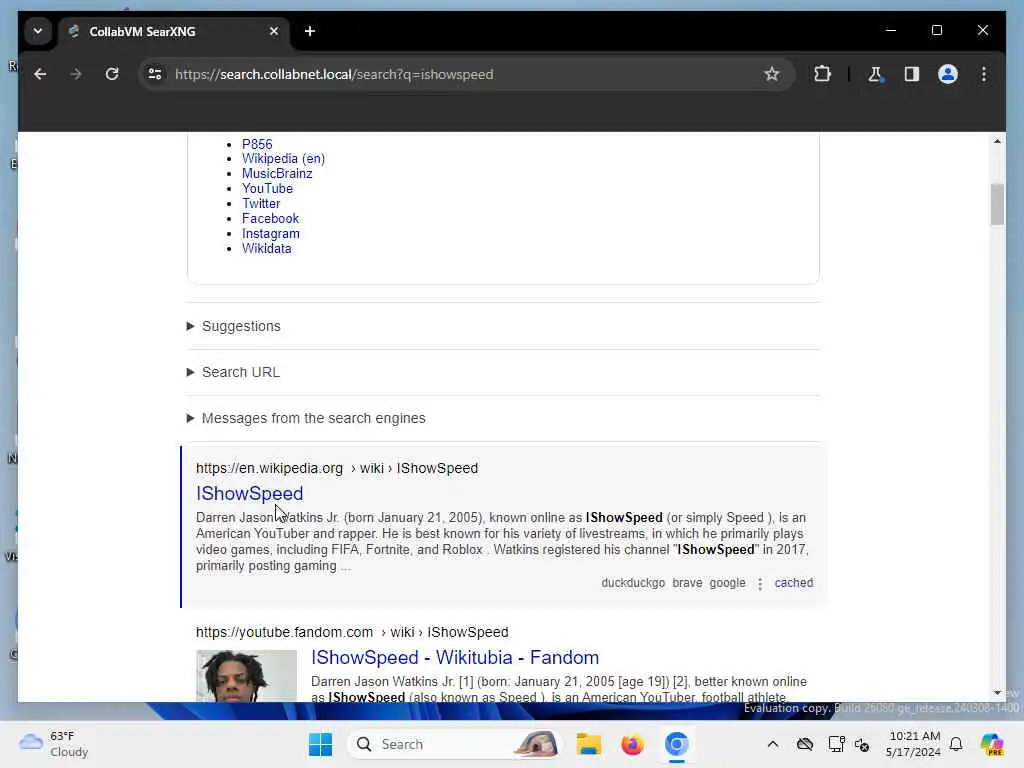Open the Extensions puzzle icon
The width and height of the screenshot is (1024, 768).
[822, 74]
